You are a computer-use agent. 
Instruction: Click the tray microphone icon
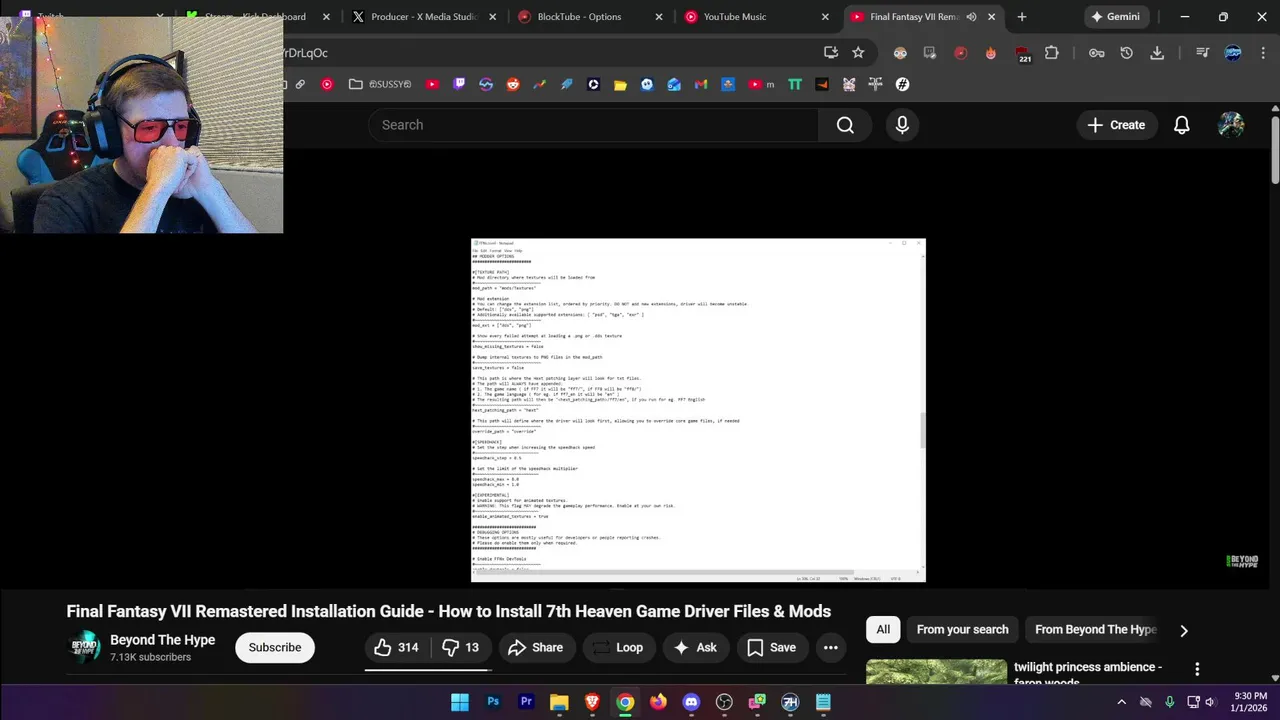click(1169, 702)
